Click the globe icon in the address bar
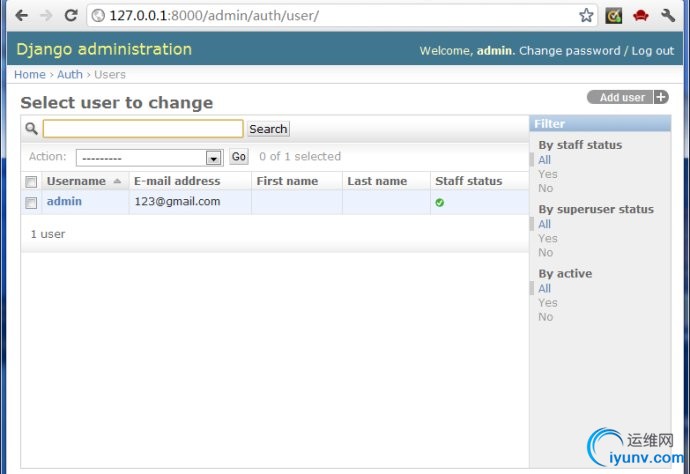The image size is (690, 474). [x=98, y=16]
